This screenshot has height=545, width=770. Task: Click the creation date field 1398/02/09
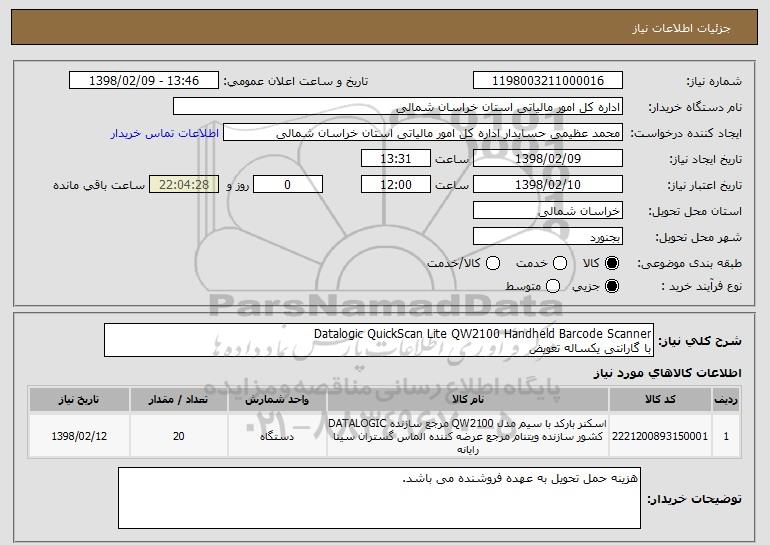coord(548,159)
